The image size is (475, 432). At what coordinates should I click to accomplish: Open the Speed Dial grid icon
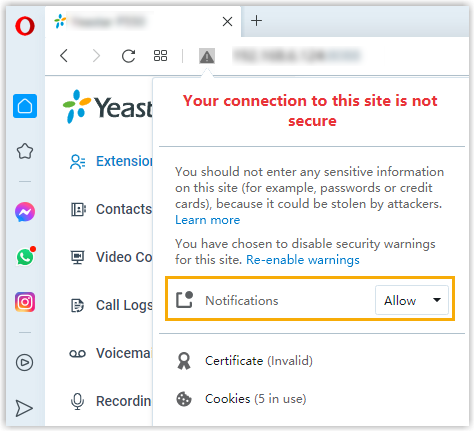coord(160,56)
